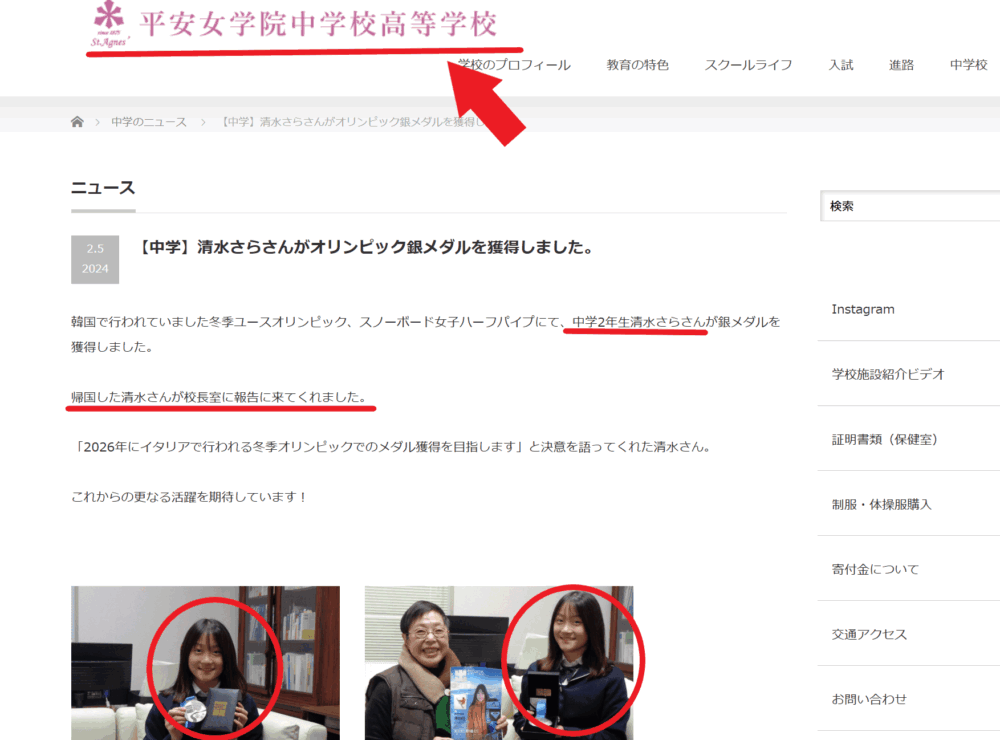
Task: Click the 検索 search input field
Action: 910,206
